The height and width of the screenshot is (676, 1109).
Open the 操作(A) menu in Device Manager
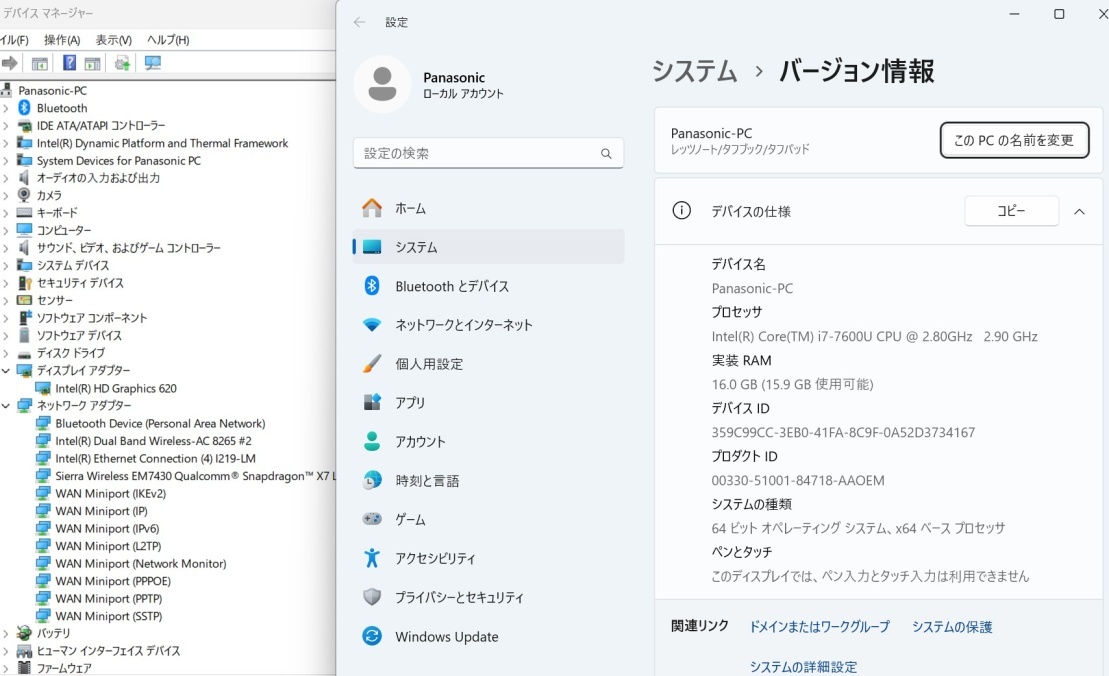point(62,40)
